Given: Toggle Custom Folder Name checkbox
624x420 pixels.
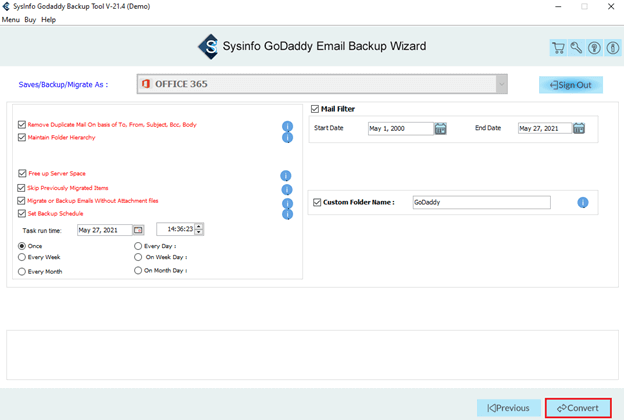Looking at the screenshot, I should coord(317,202).
